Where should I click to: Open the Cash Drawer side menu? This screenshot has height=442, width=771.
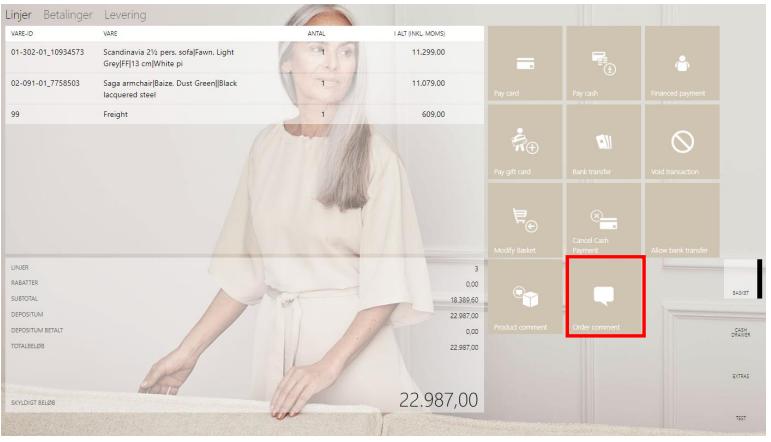tap(740, 333)
